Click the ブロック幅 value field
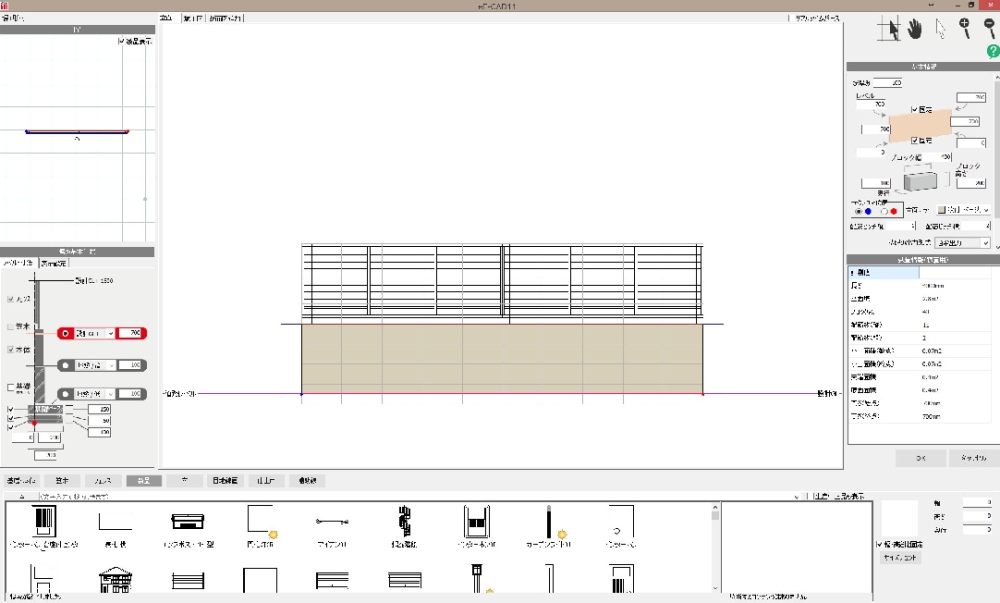 pyautogui.click(x=938, y=157)
